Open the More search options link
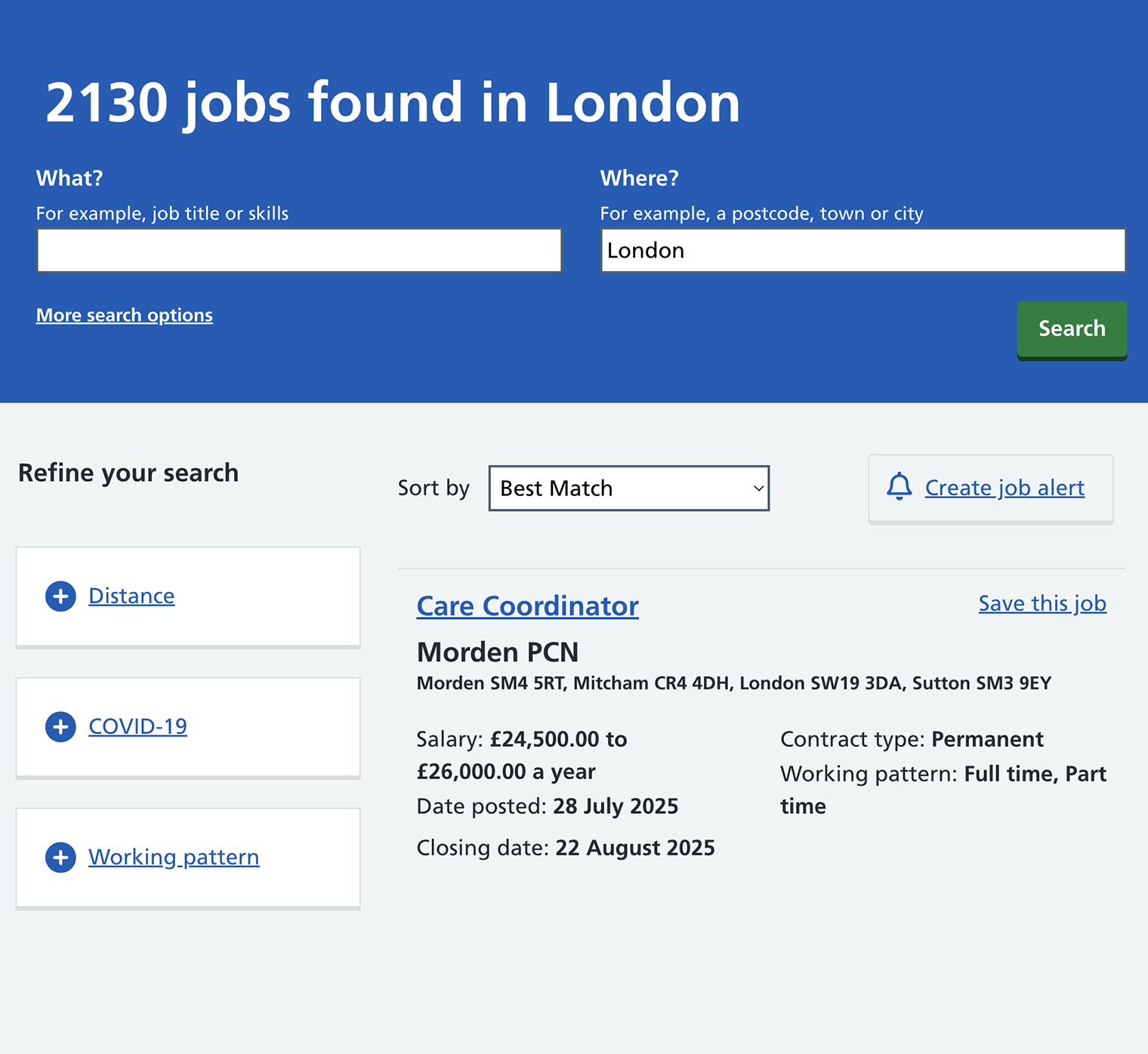 click(125, 316)
